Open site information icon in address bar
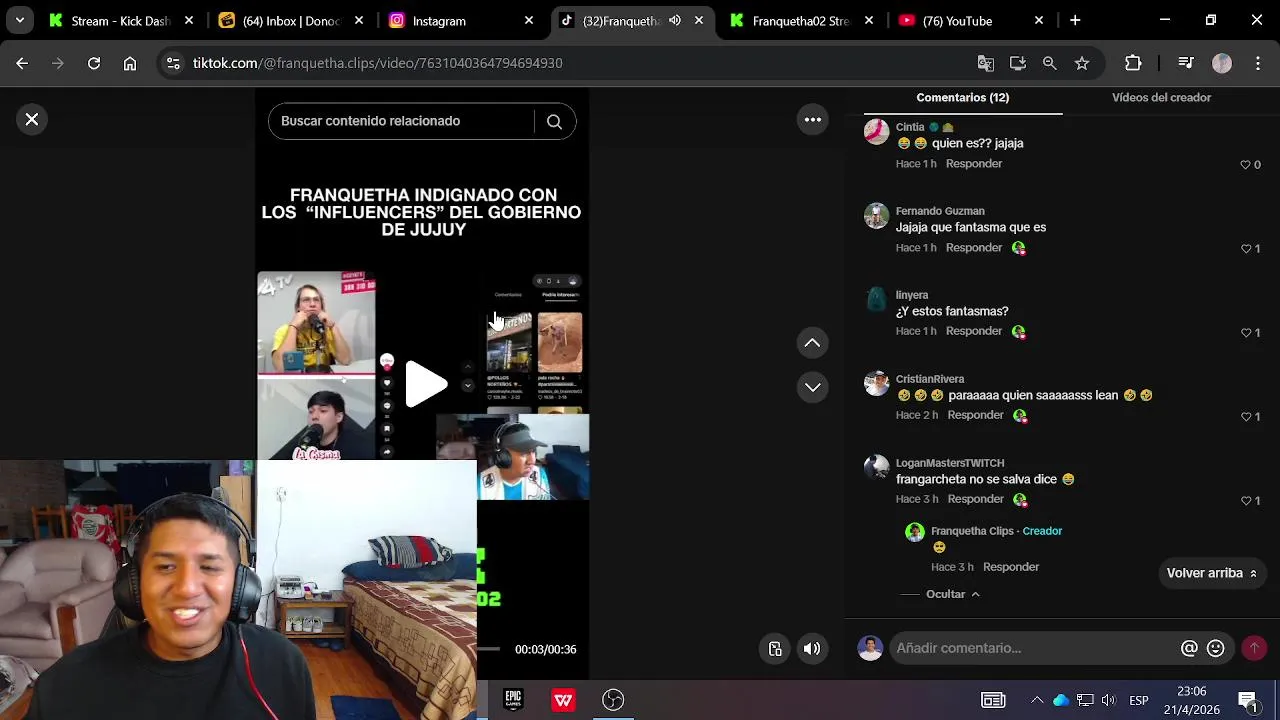 click(173, 63)
